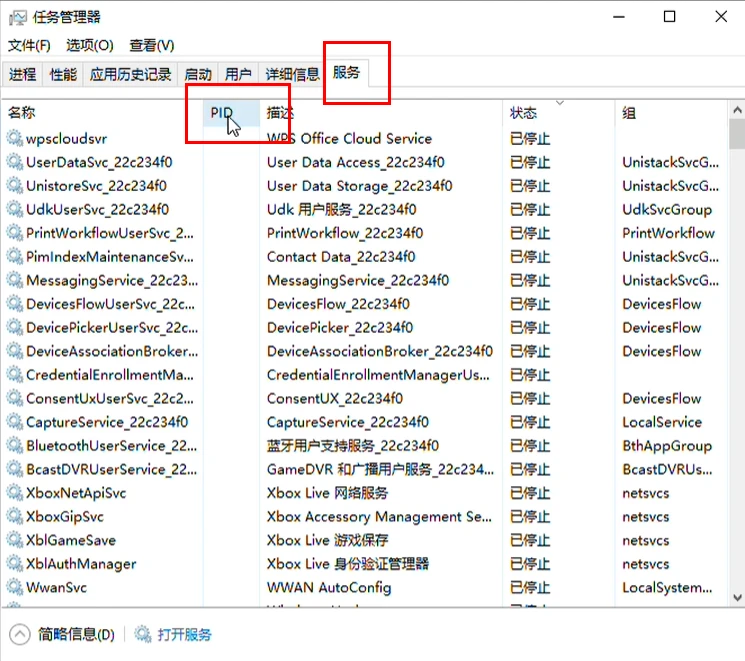Image resolution: width=745 pixels, height=661 pixels.
Task: Select the 蓝牙用户支持服务_22c234f0 description
Action: tap(353, 445)
